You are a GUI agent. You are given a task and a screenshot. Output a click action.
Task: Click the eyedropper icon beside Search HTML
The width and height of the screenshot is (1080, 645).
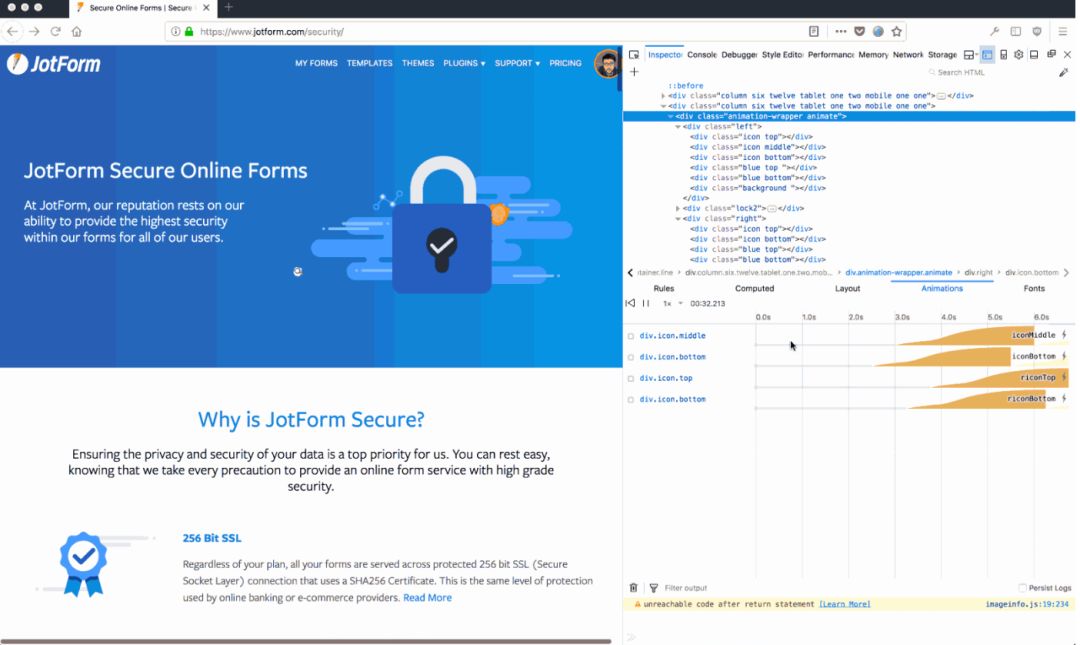click(1063, 72)
